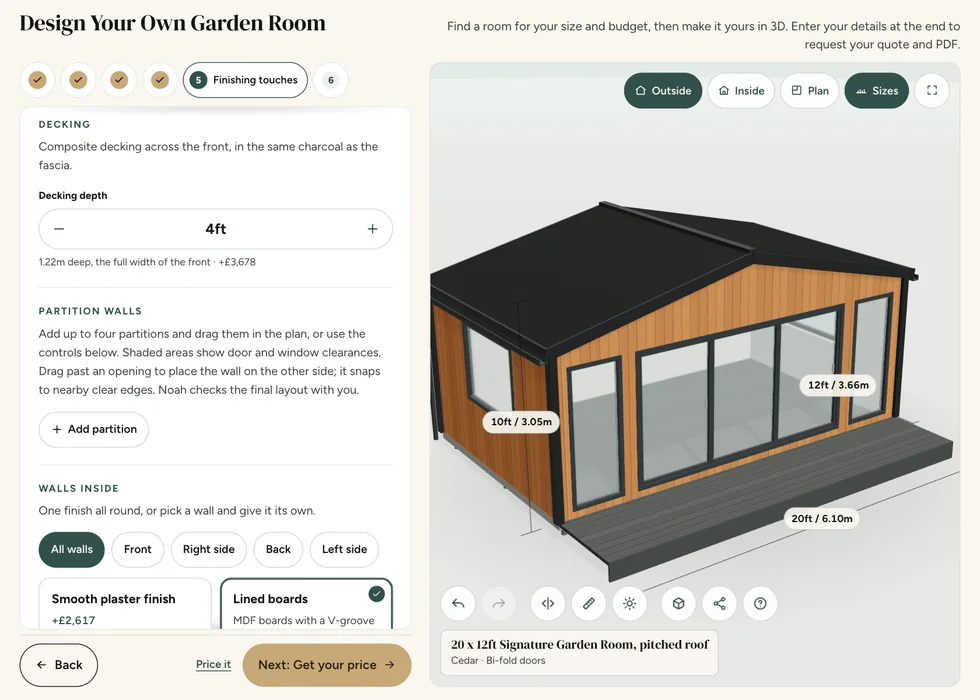Click the 12ft / 3.66m depth label
The height and width of the screenshot is (700, 980).
(838, 385)
